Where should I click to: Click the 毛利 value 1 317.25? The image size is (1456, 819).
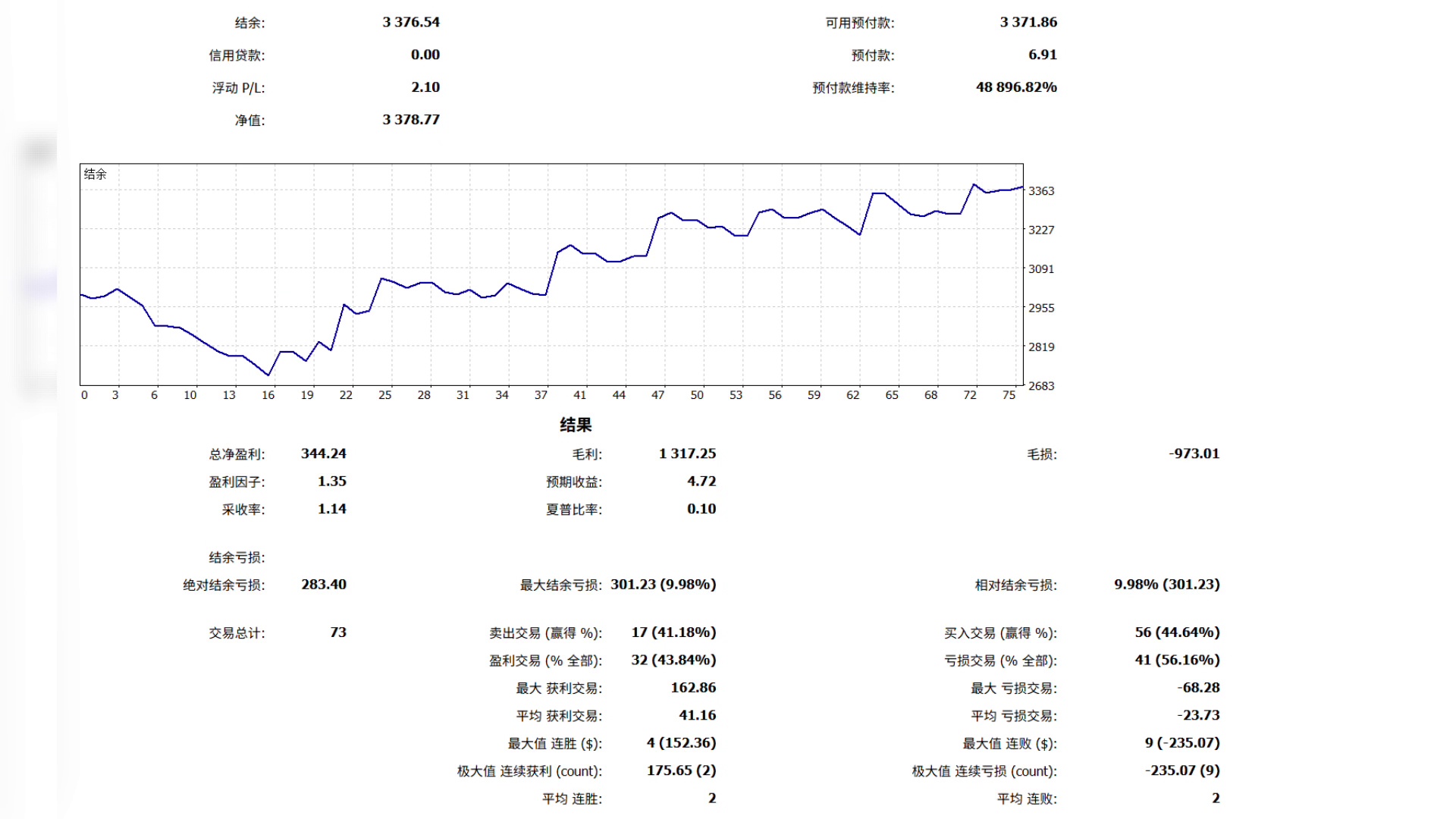(687, 453)
